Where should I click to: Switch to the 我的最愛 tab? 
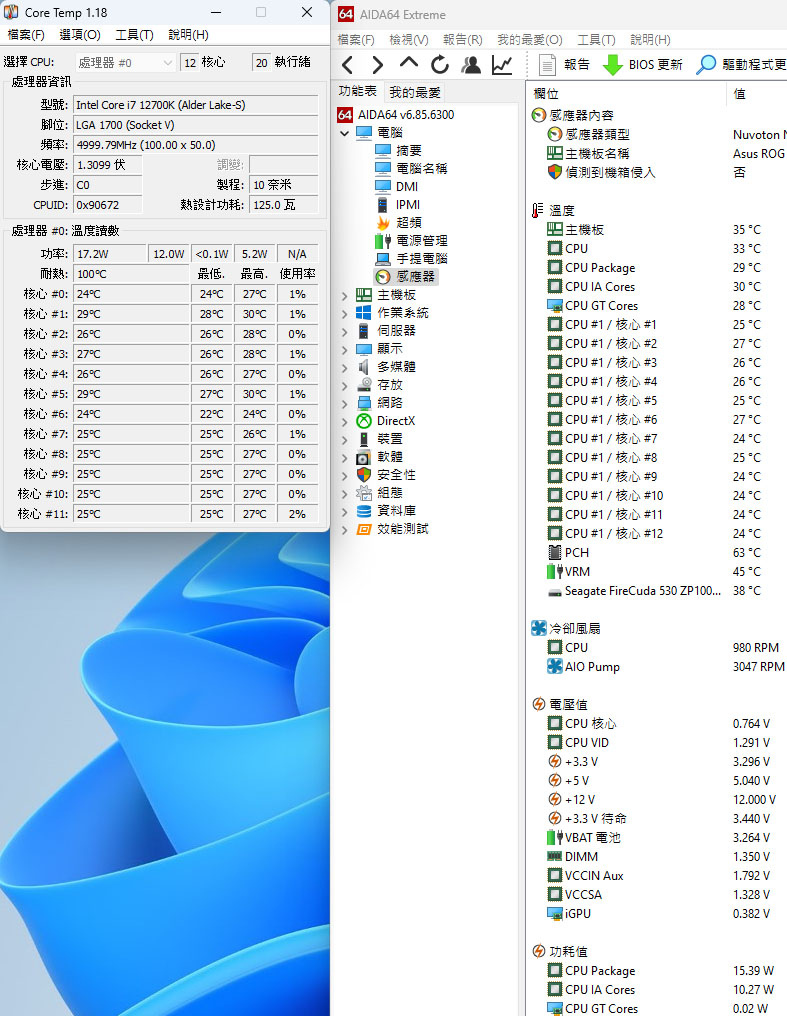click(415, 92)
